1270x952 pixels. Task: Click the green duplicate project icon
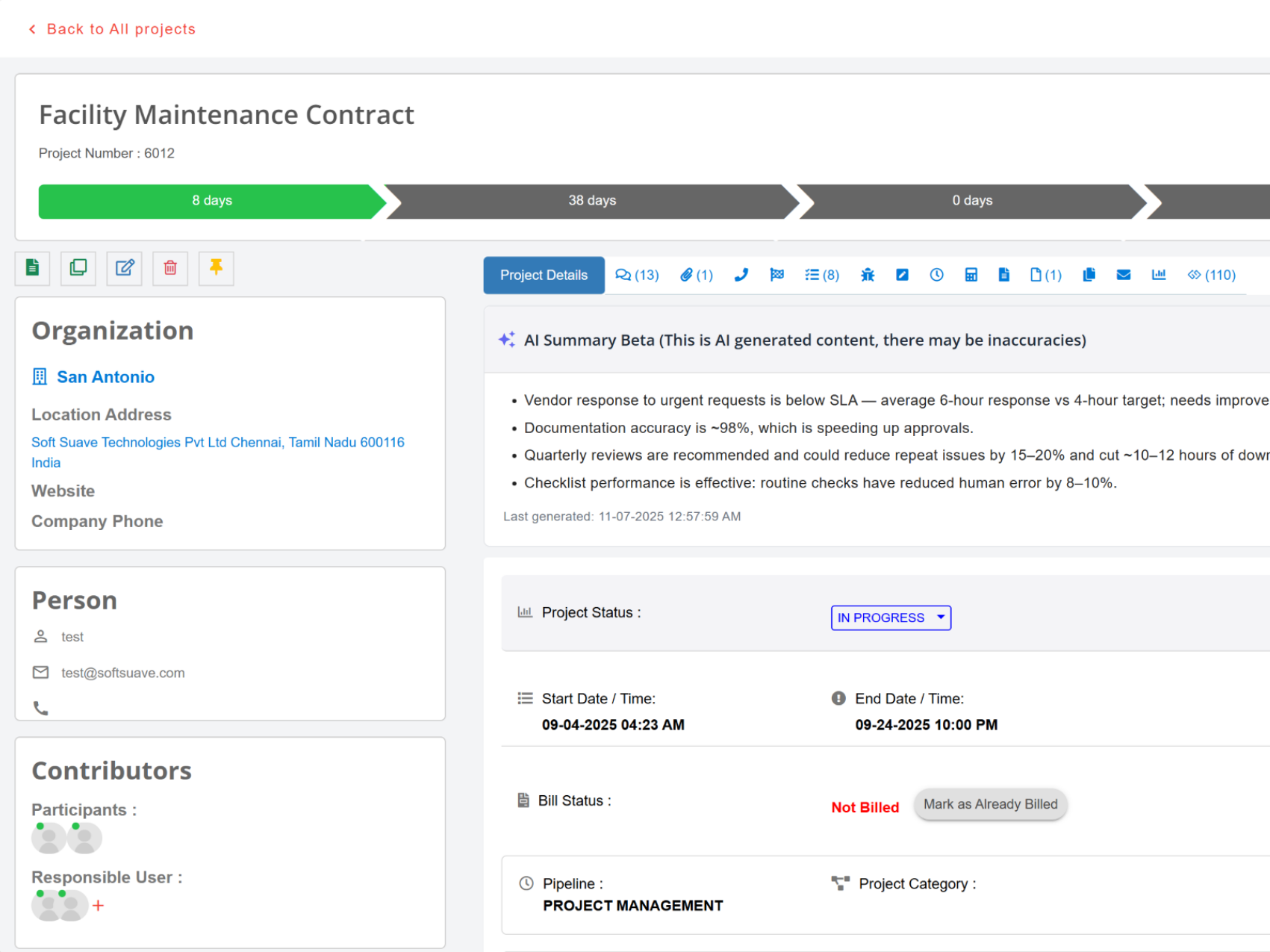(78, 268)
